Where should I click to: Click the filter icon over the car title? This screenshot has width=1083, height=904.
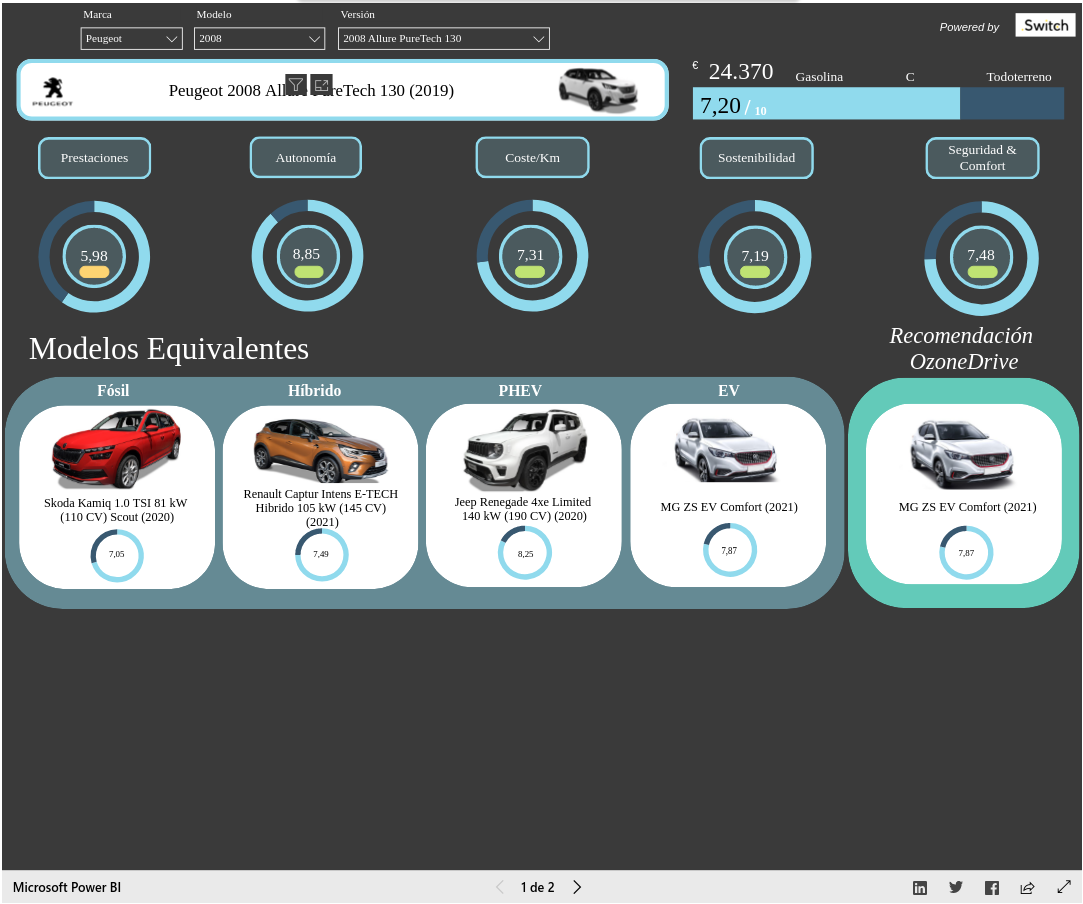coord(296,85)
